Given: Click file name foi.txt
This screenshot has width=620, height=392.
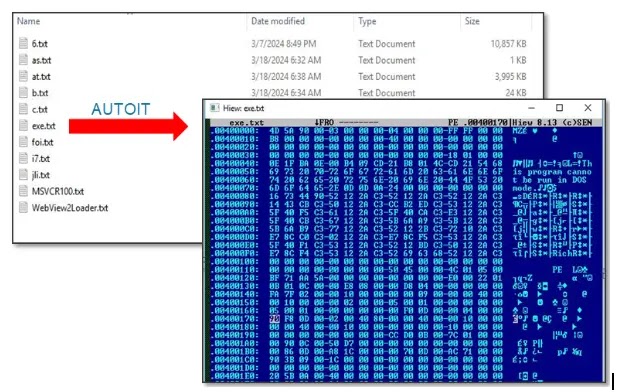Looking at the screenshot, I should coord(42,142).
